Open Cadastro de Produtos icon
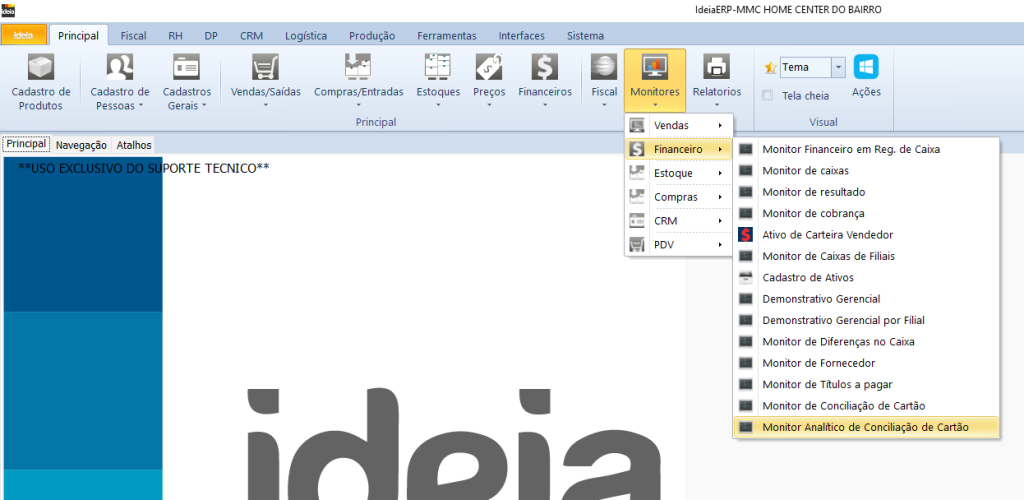This screenshot has height=500, width=1024. click(41, 68)
